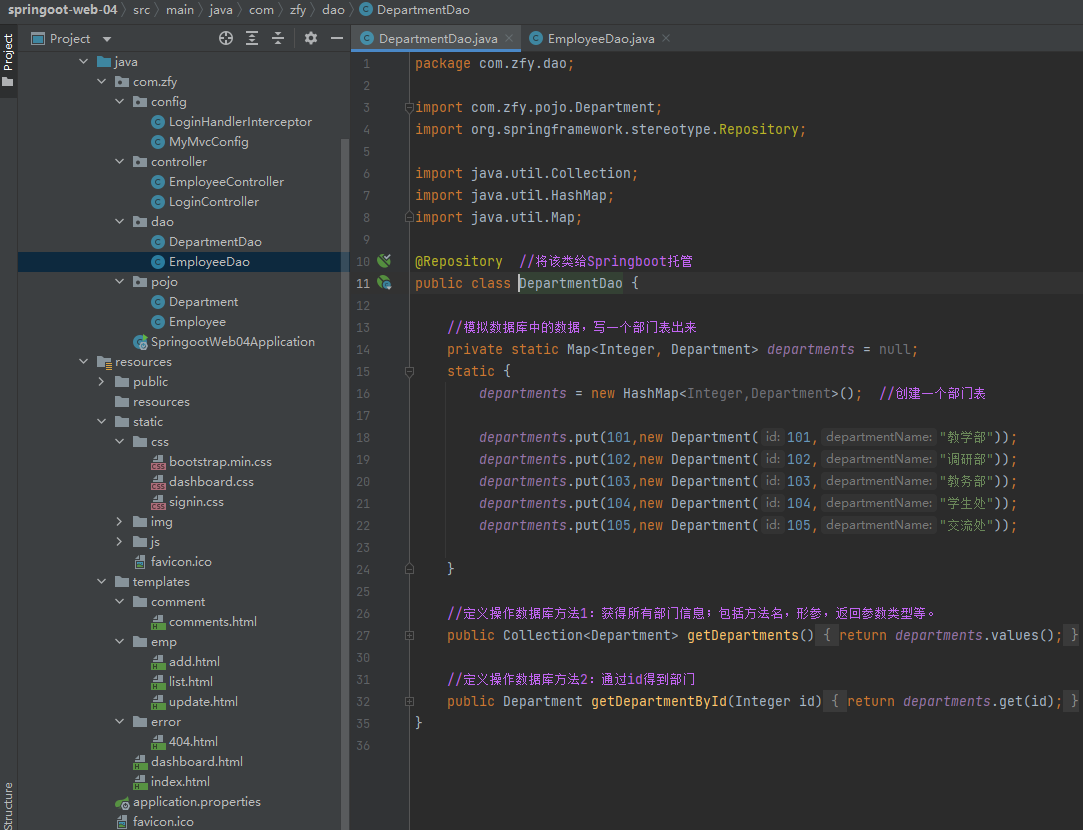
Task: Expand the folded getDepartments method body
Action: coord(409,635)
